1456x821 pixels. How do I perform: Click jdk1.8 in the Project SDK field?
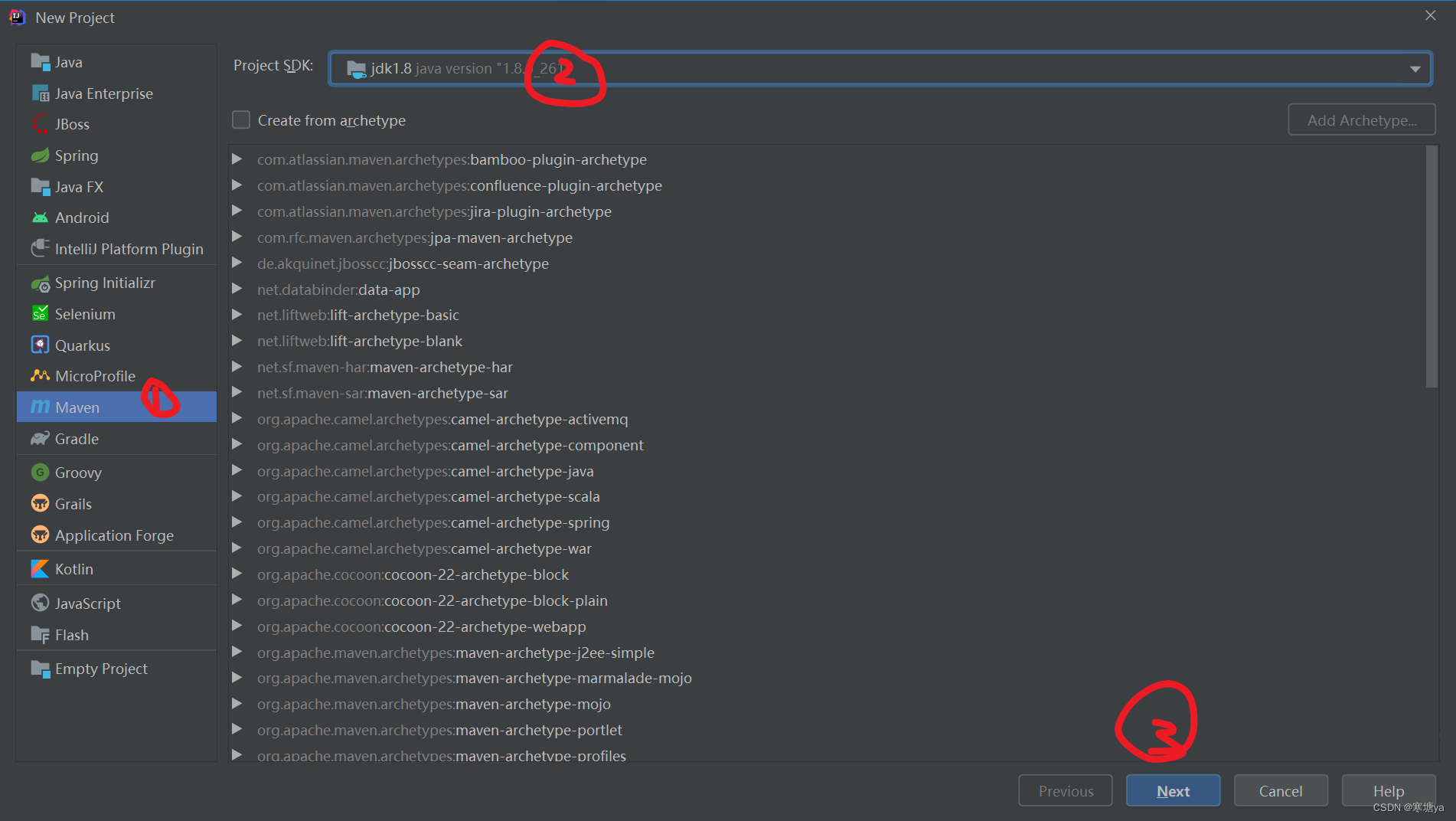[x=391, y=69]
